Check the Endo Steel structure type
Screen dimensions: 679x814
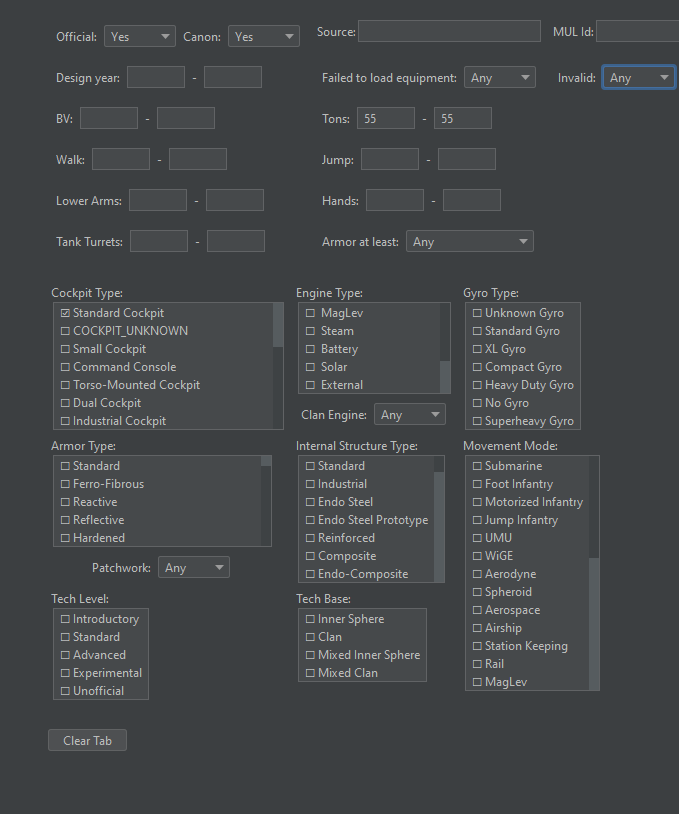coord(310,502)
